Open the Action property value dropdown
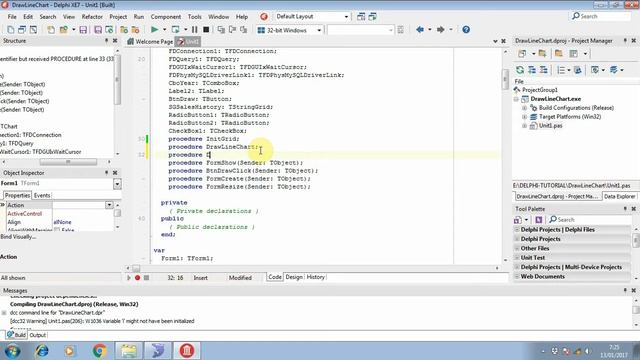The width and height of the screenshot is (640, 360). [x=109, y=205]
